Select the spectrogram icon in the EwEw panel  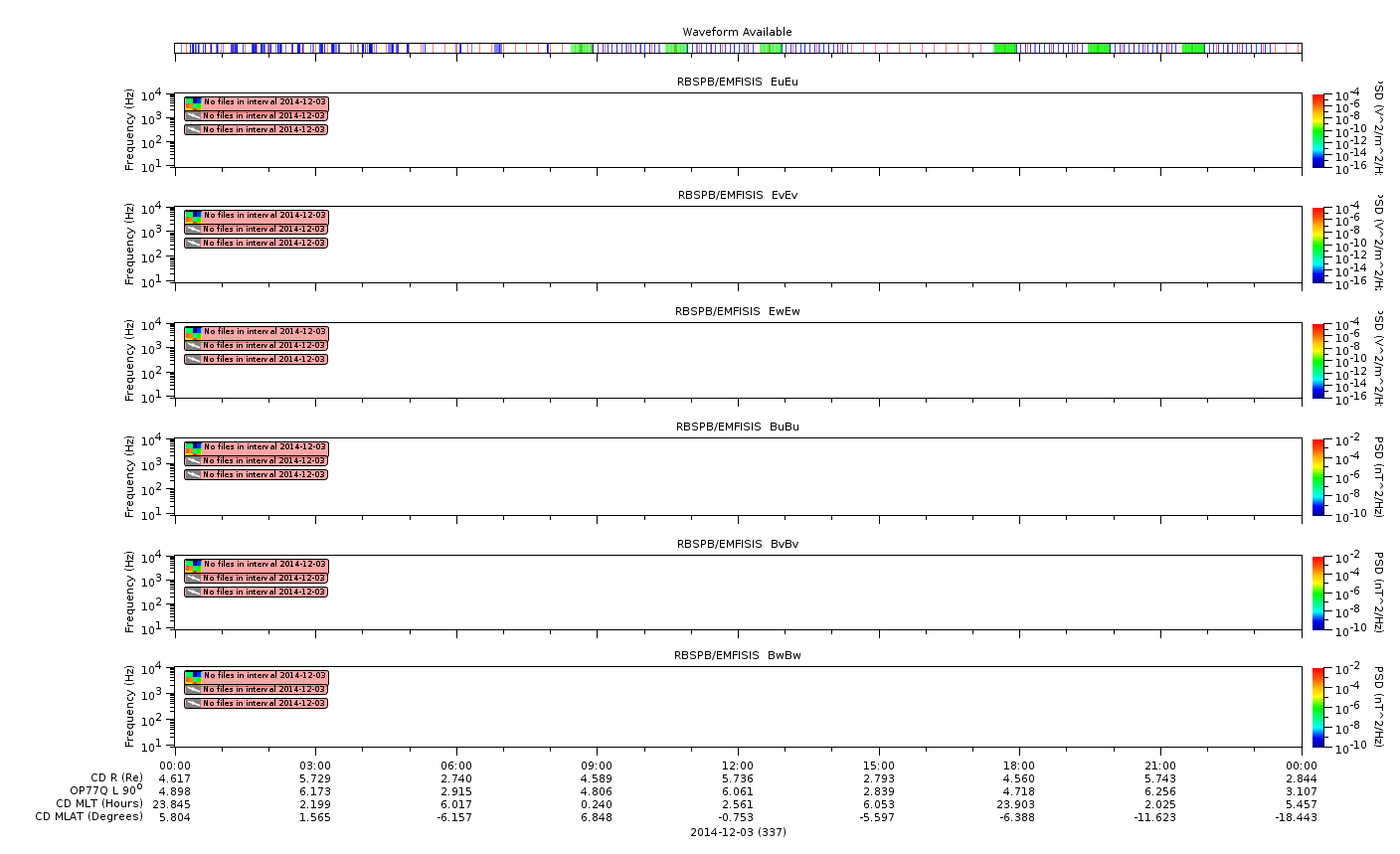(193, 332)
